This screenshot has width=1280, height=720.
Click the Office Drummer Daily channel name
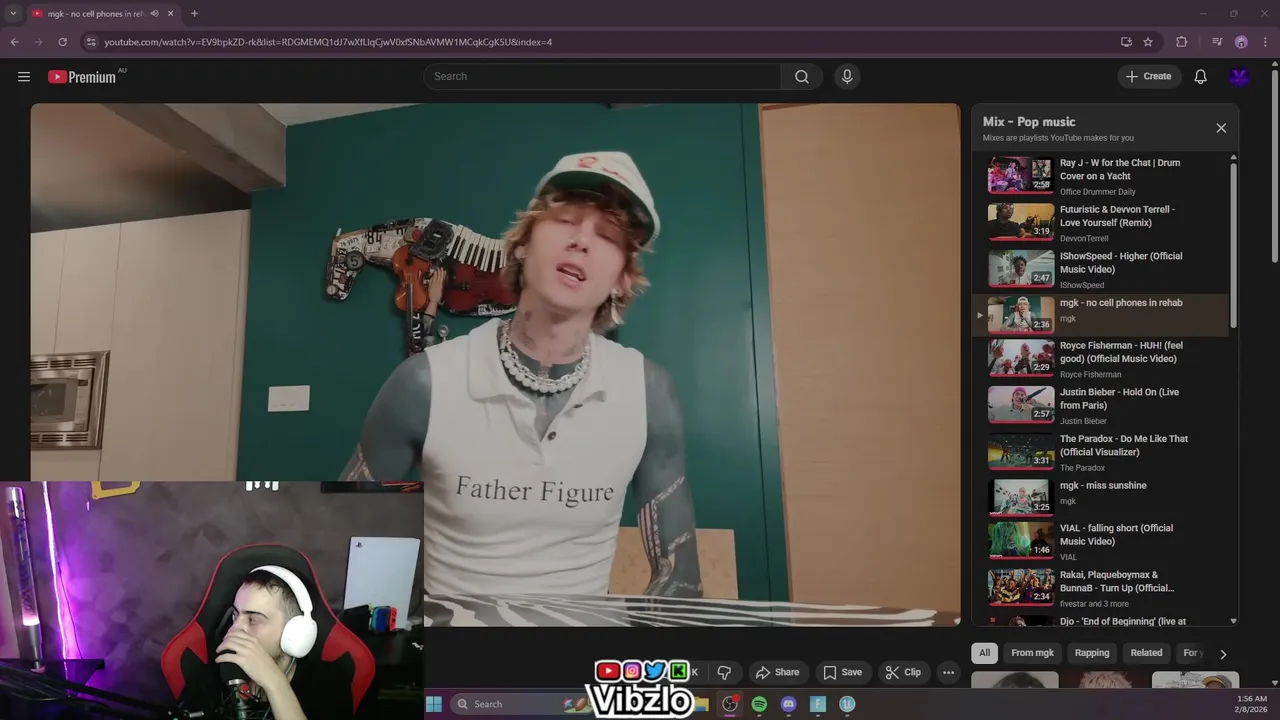point(1097,192)
